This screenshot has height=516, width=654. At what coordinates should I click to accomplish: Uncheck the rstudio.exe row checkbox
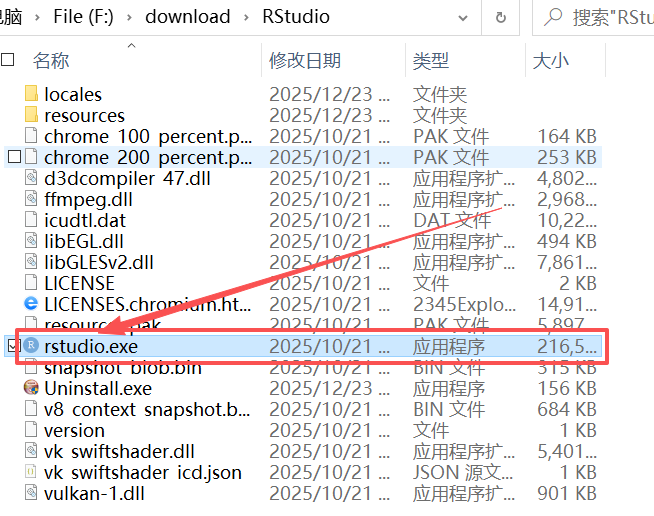tap(14, 345)
